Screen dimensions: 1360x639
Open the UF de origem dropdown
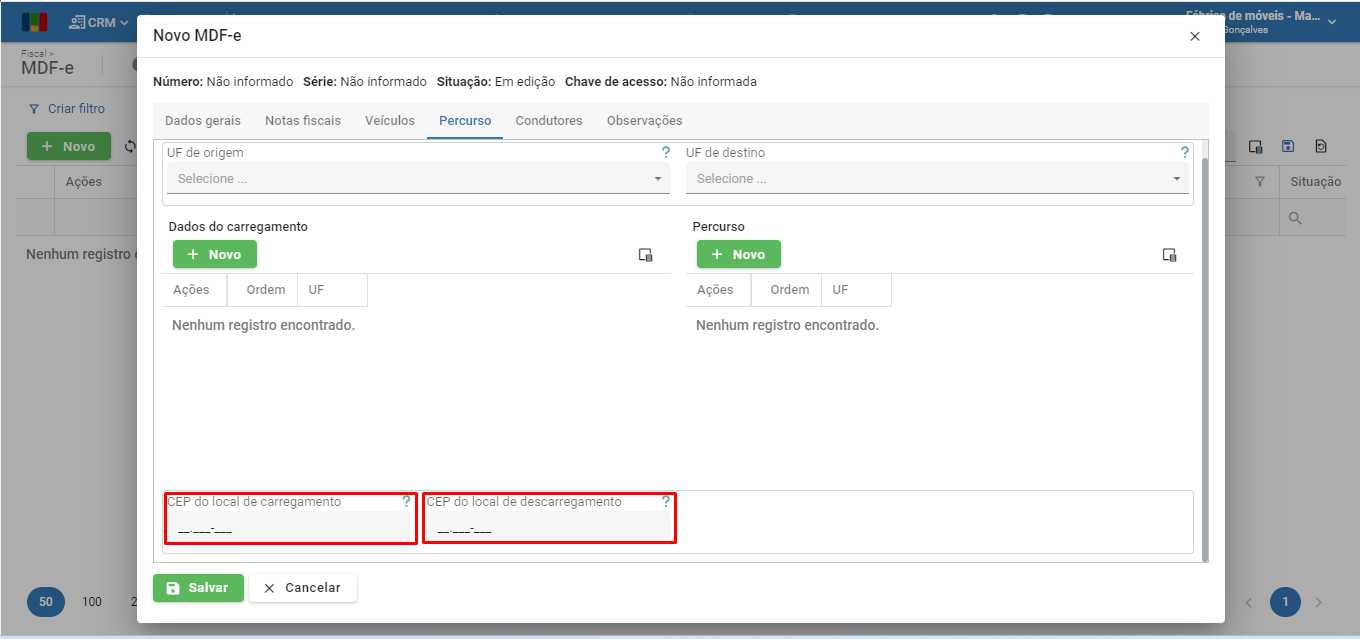pos(418,179)
